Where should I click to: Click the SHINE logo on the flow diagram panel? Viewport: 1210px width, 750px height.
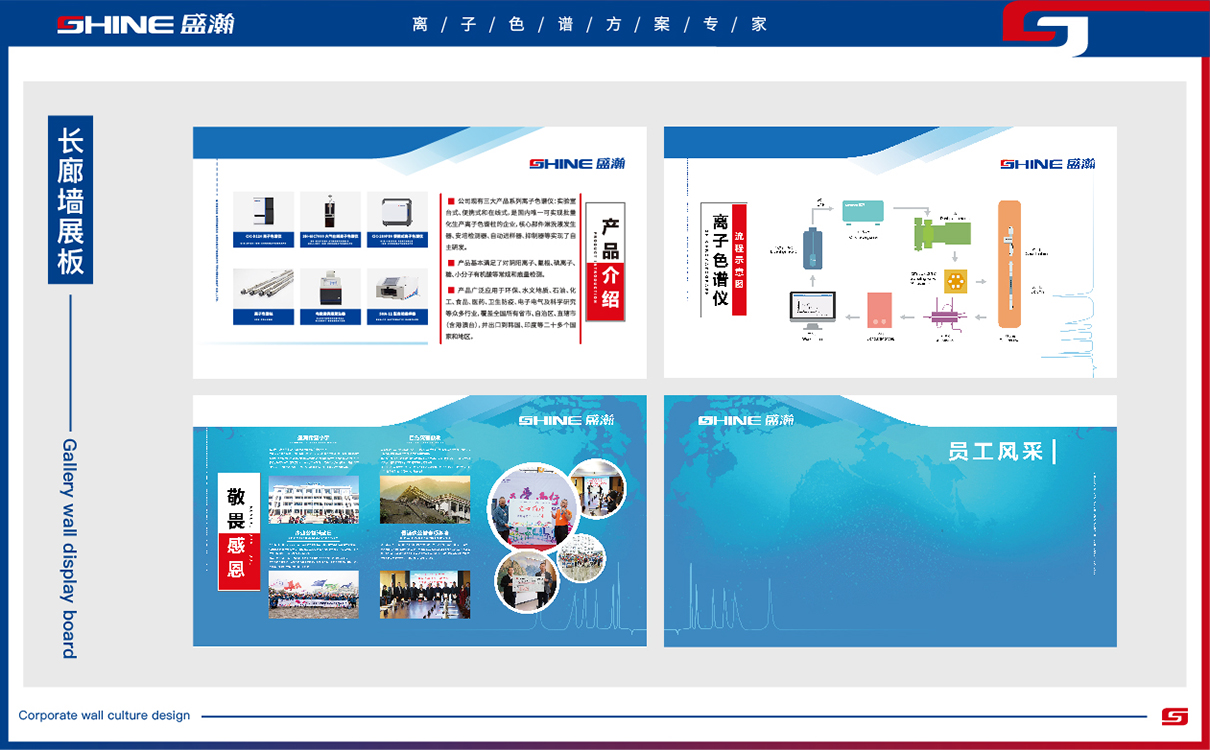coord(1047,163)
